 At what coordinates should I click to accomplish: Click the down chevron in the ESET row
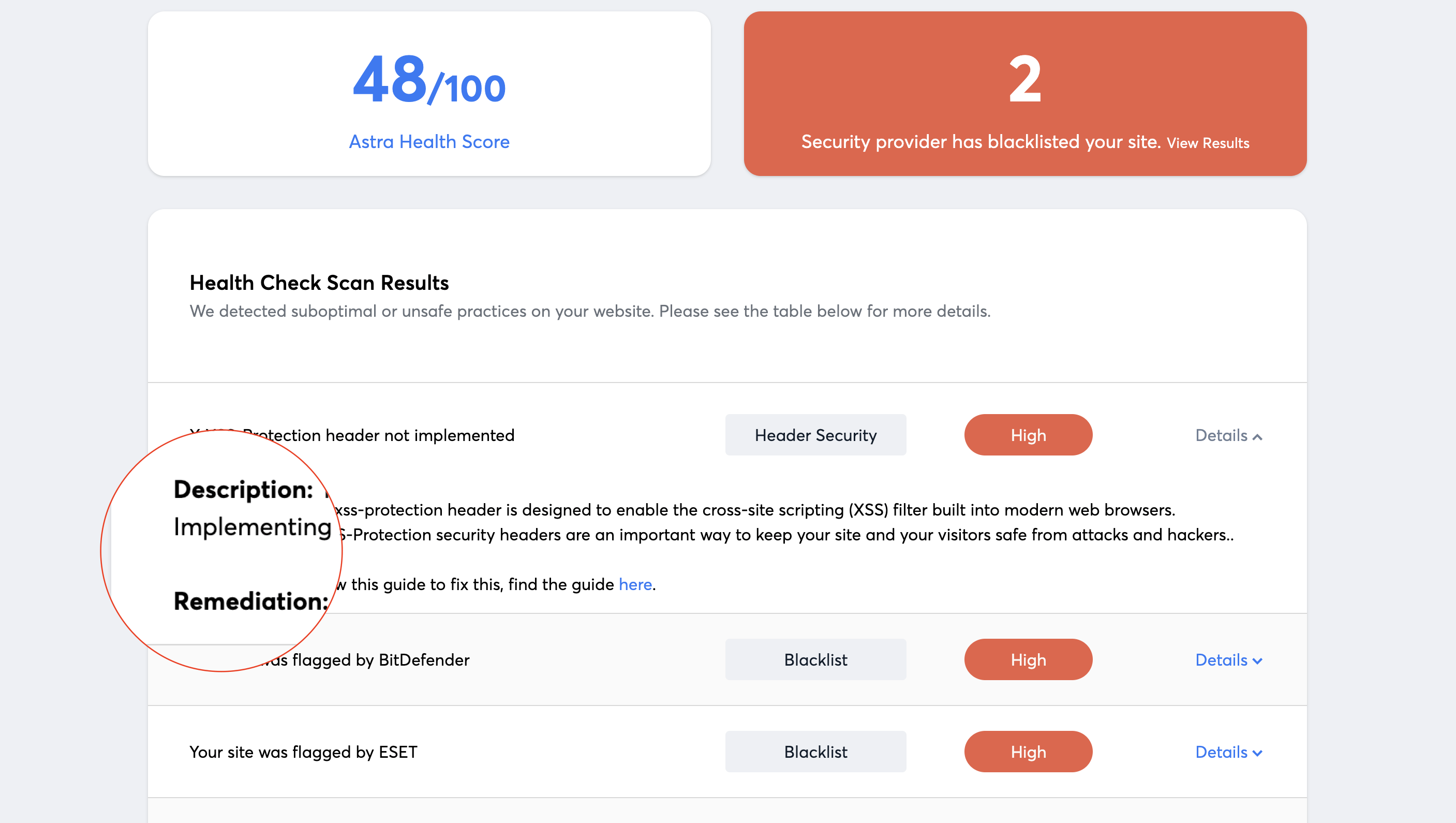[1257, 753]
